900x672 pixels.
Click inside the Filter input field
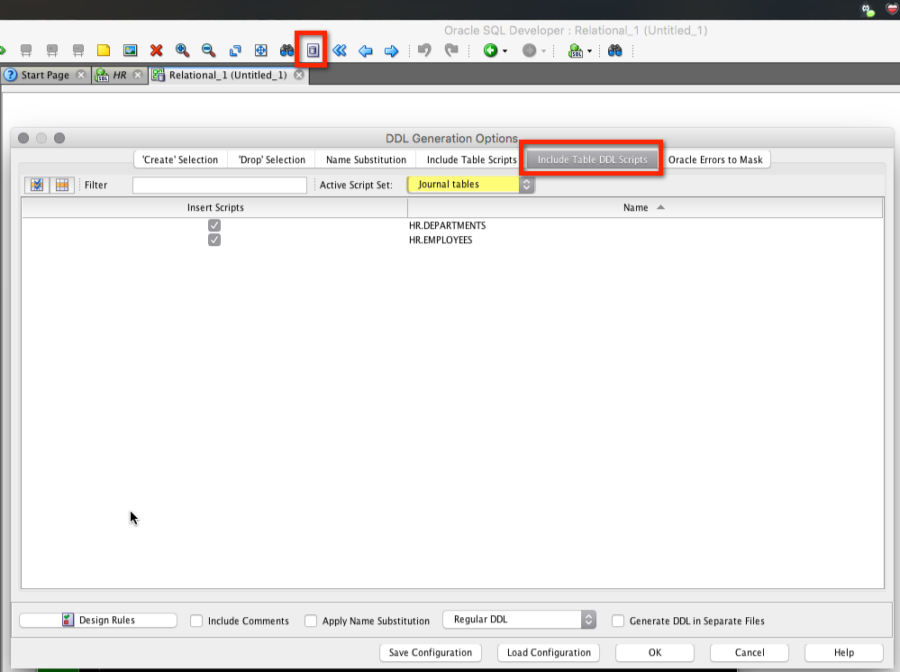point(218,184)
